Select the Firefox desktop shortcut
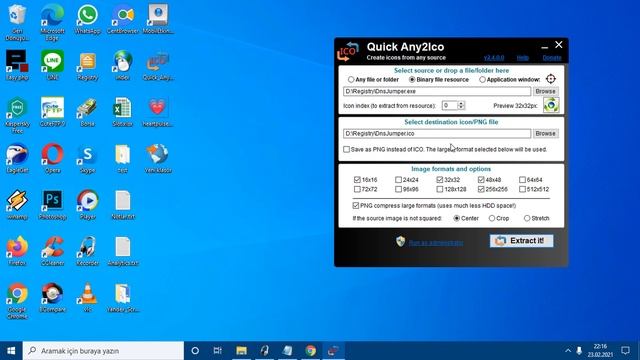 pyautogui.click(x=17, y=251)
